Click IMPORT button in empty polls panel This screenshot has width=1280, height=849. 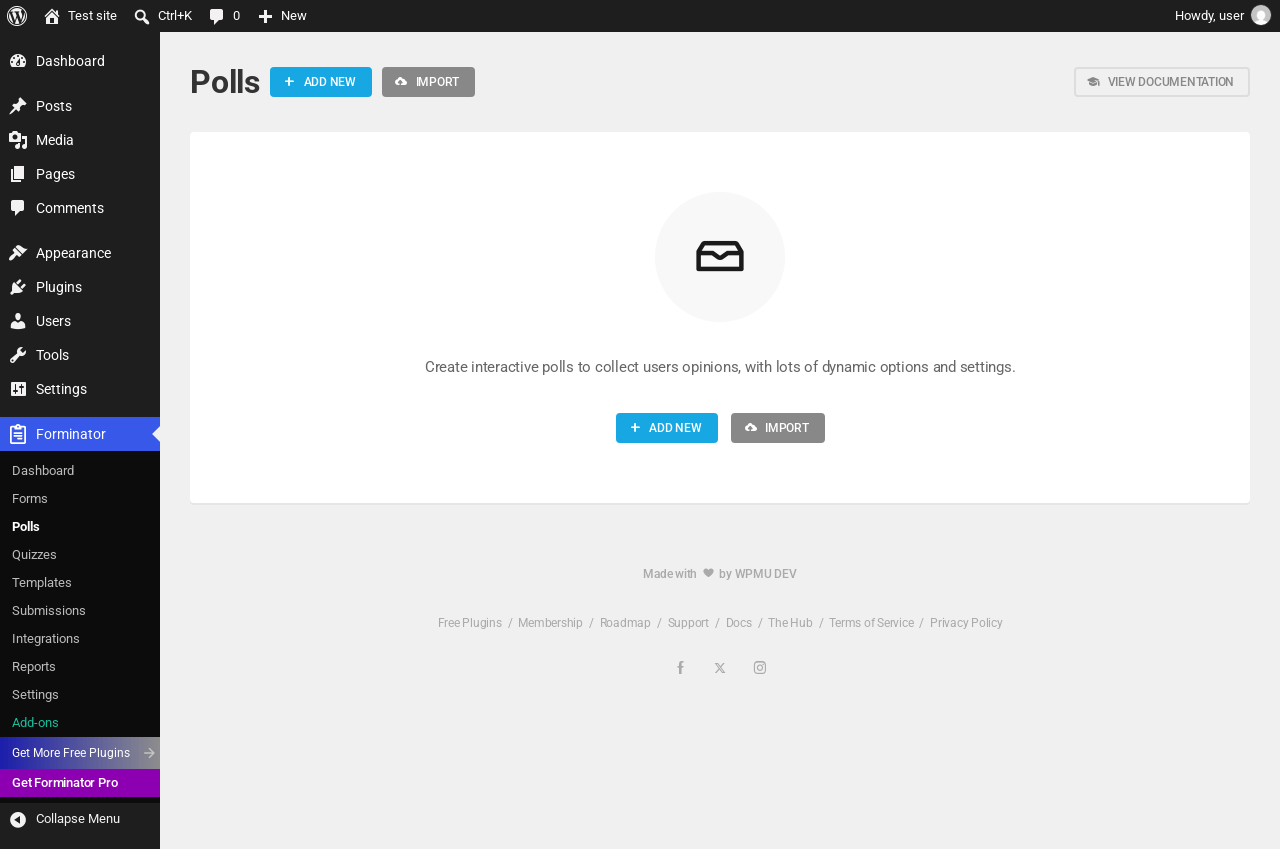click(x=778, y=428)
